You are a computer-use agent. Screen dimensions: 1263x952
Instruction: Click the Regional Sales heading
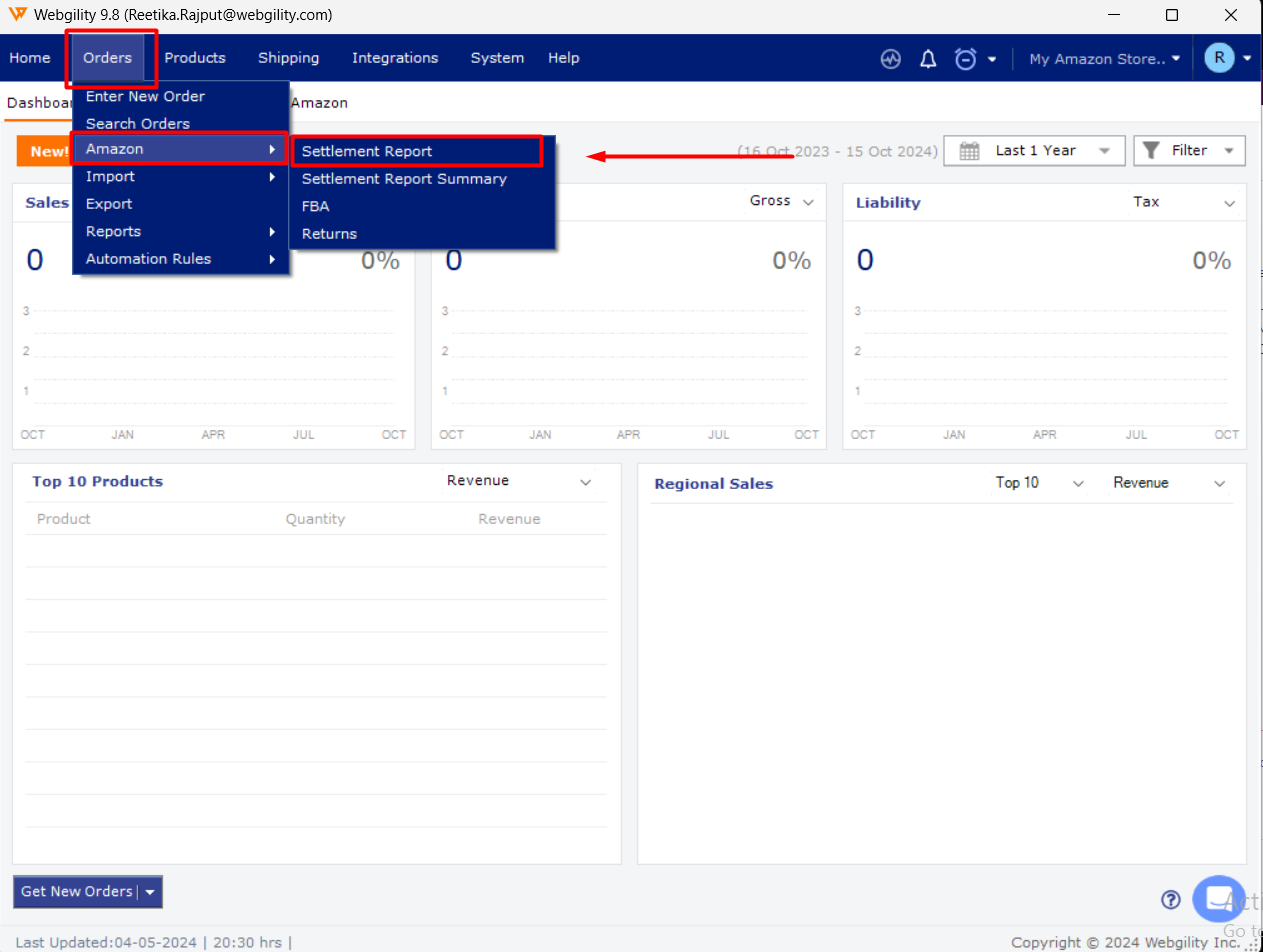click(714, 484)
